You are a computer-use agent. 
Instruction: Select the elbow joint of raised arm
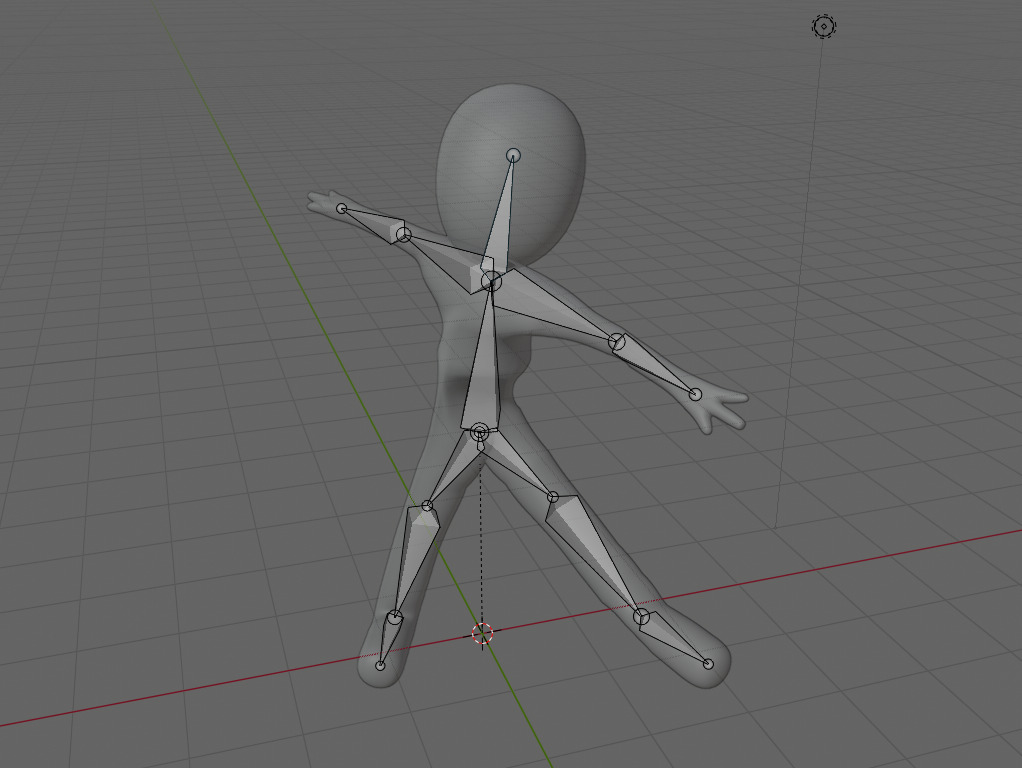(x=404, y=235)
